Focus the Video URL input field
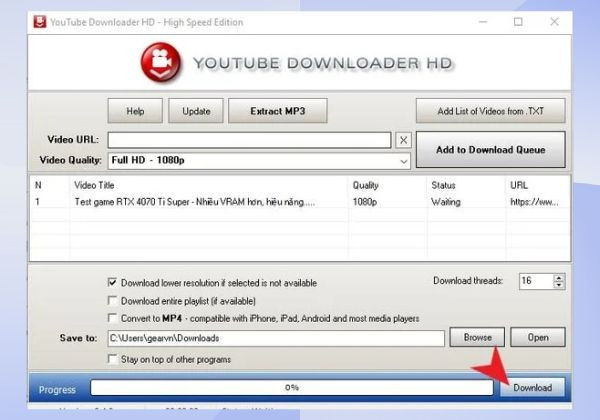 coord(249,140)
